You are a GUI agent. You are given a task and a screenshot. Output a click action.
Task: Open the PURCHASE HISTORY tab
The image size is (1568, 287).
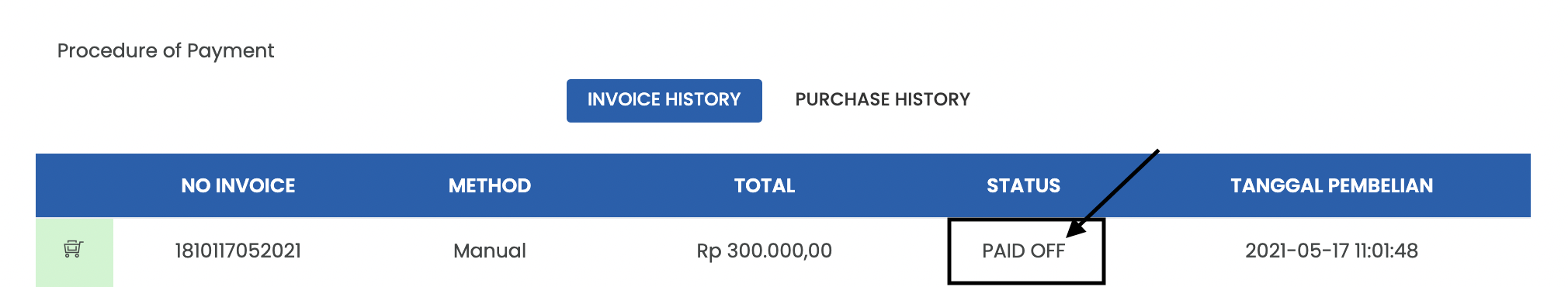coord(883,100)
